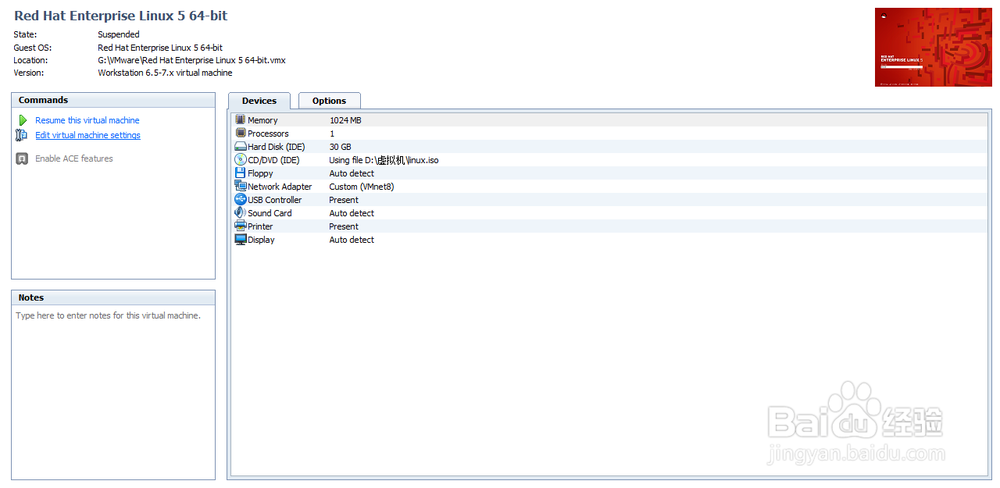Select the Sound Card row label
The image size is (1000, 488).
coord(270,213)
